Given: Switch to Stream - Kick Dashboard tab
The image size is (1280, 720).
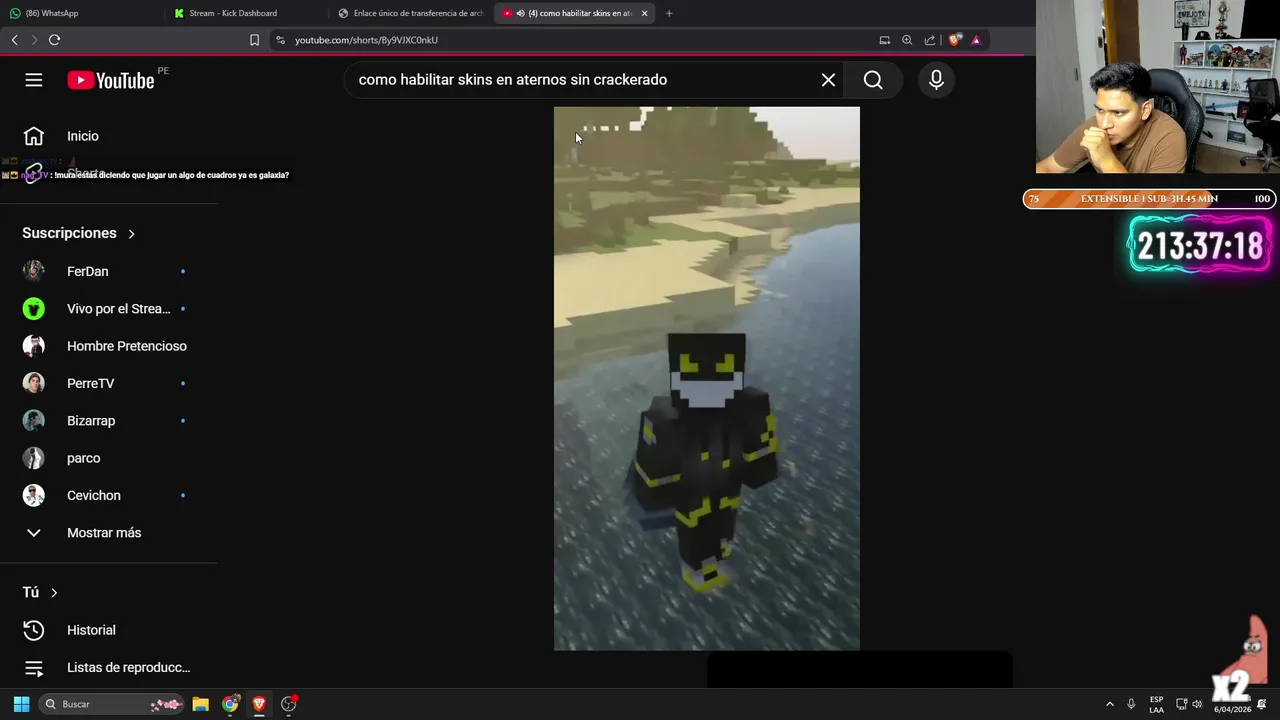Looking at the screenshot, I should click(245, 13).
